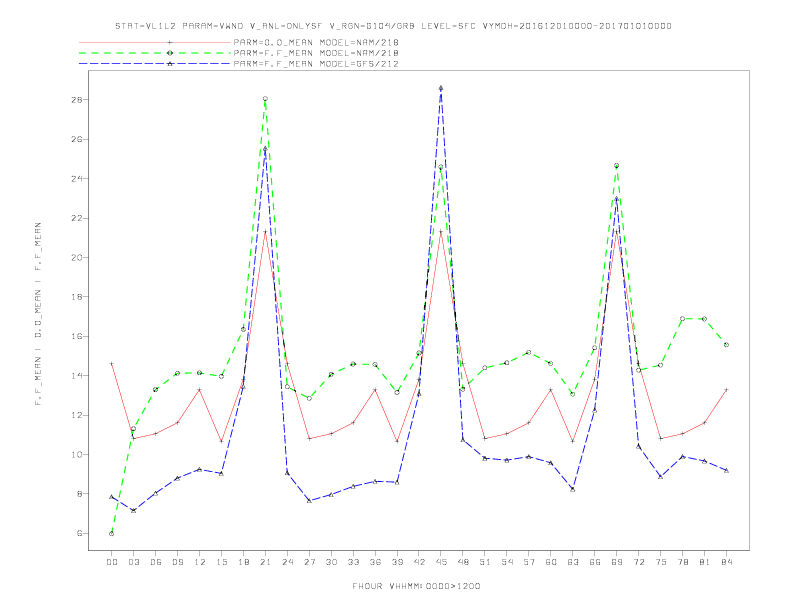
Task: Click x-axis tick label 33
Action: coord(353,562)
